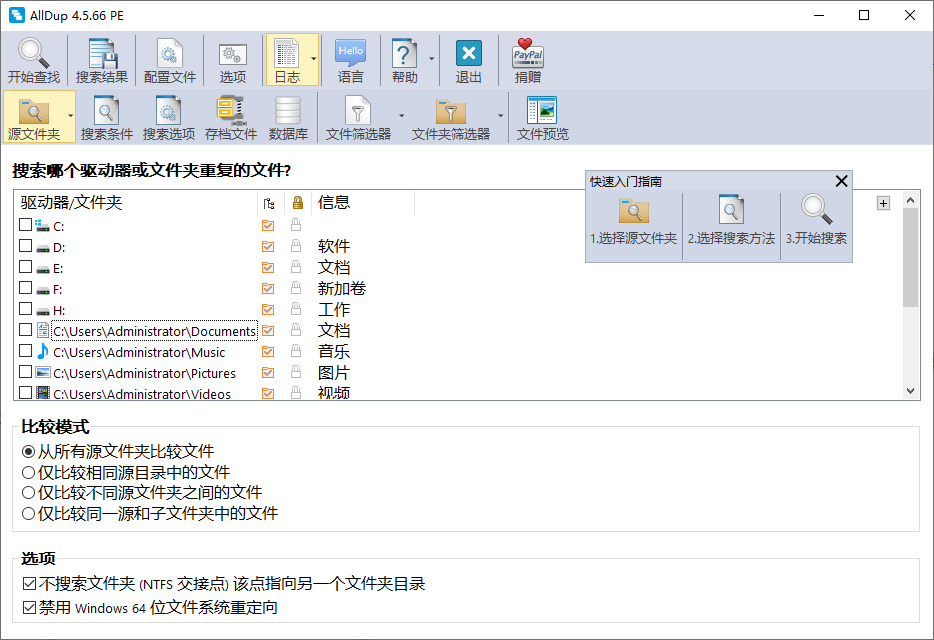934x640 pixels.
Task: Select the 源文件夹 tab icon
Action: [x=34, y=117]
